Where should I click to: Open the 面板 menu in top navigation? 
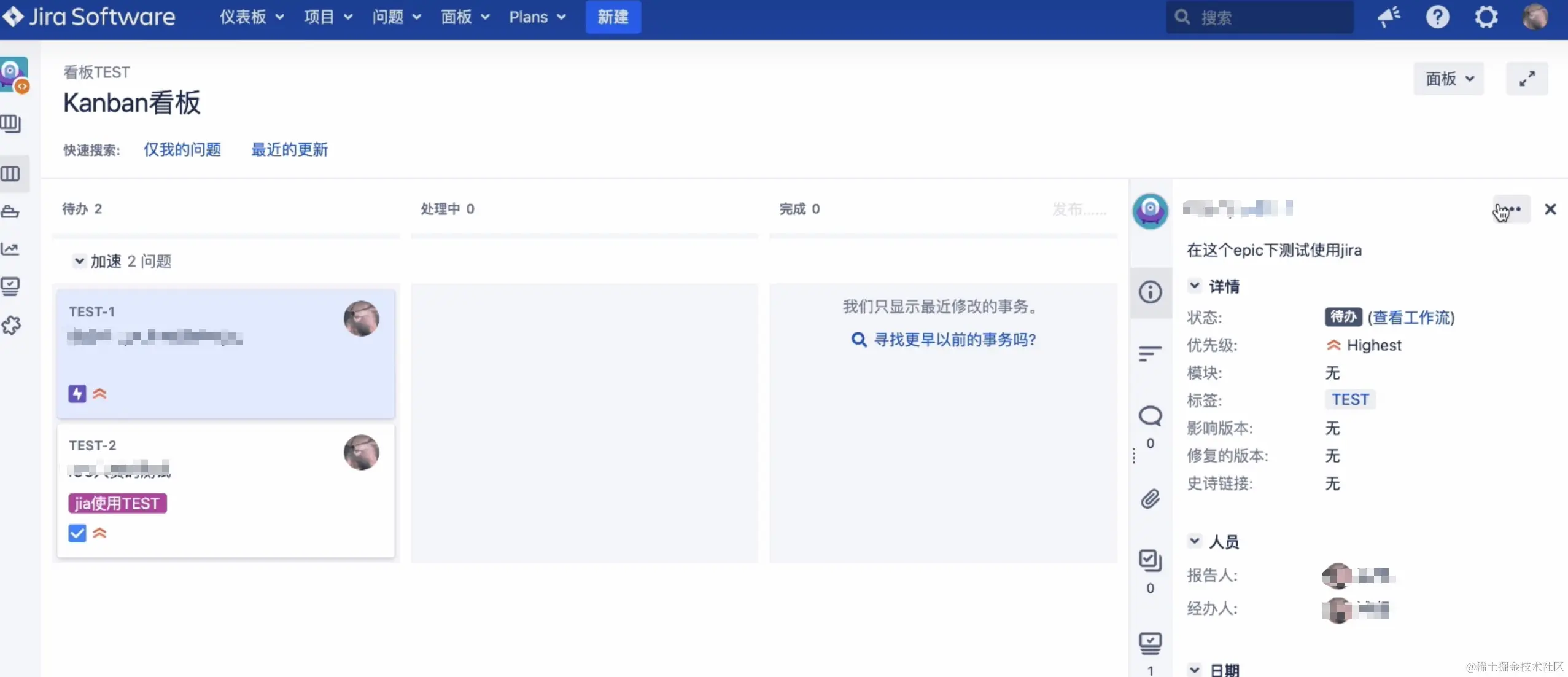pos(465,17)
